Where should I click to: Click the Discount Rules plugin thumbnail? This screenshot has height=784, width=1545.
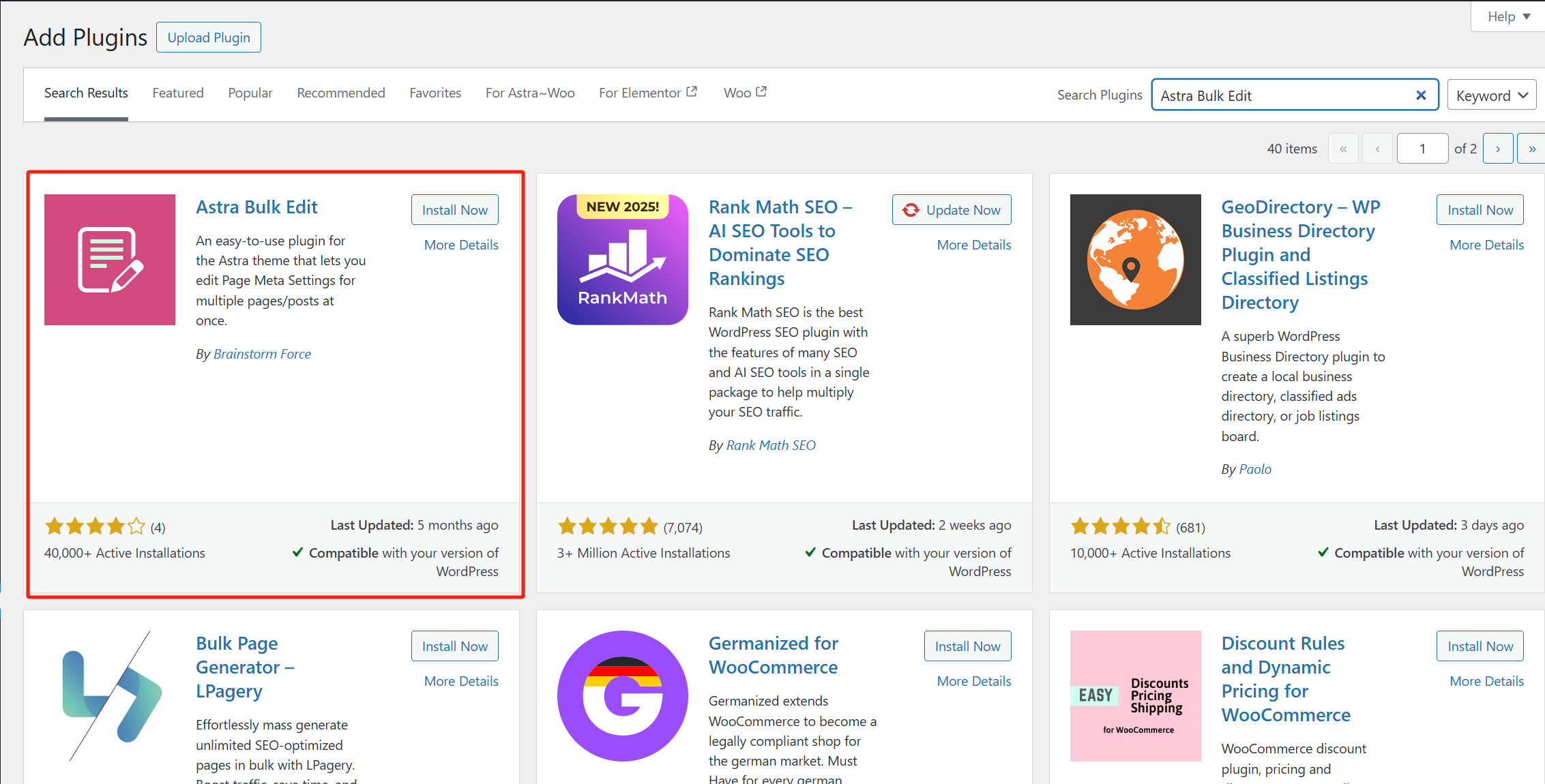[x=1135, y=695]
